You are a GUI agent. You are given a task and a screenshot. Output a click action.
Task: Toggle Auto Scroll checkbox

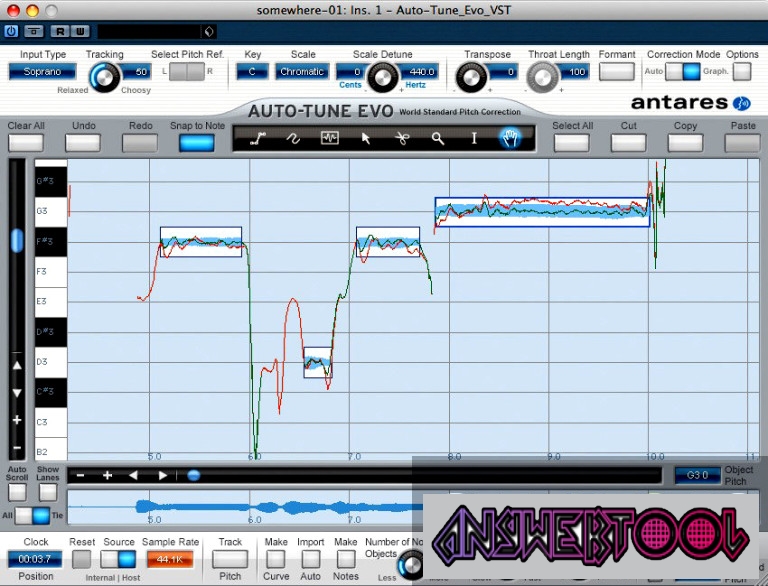click(17, 492)
